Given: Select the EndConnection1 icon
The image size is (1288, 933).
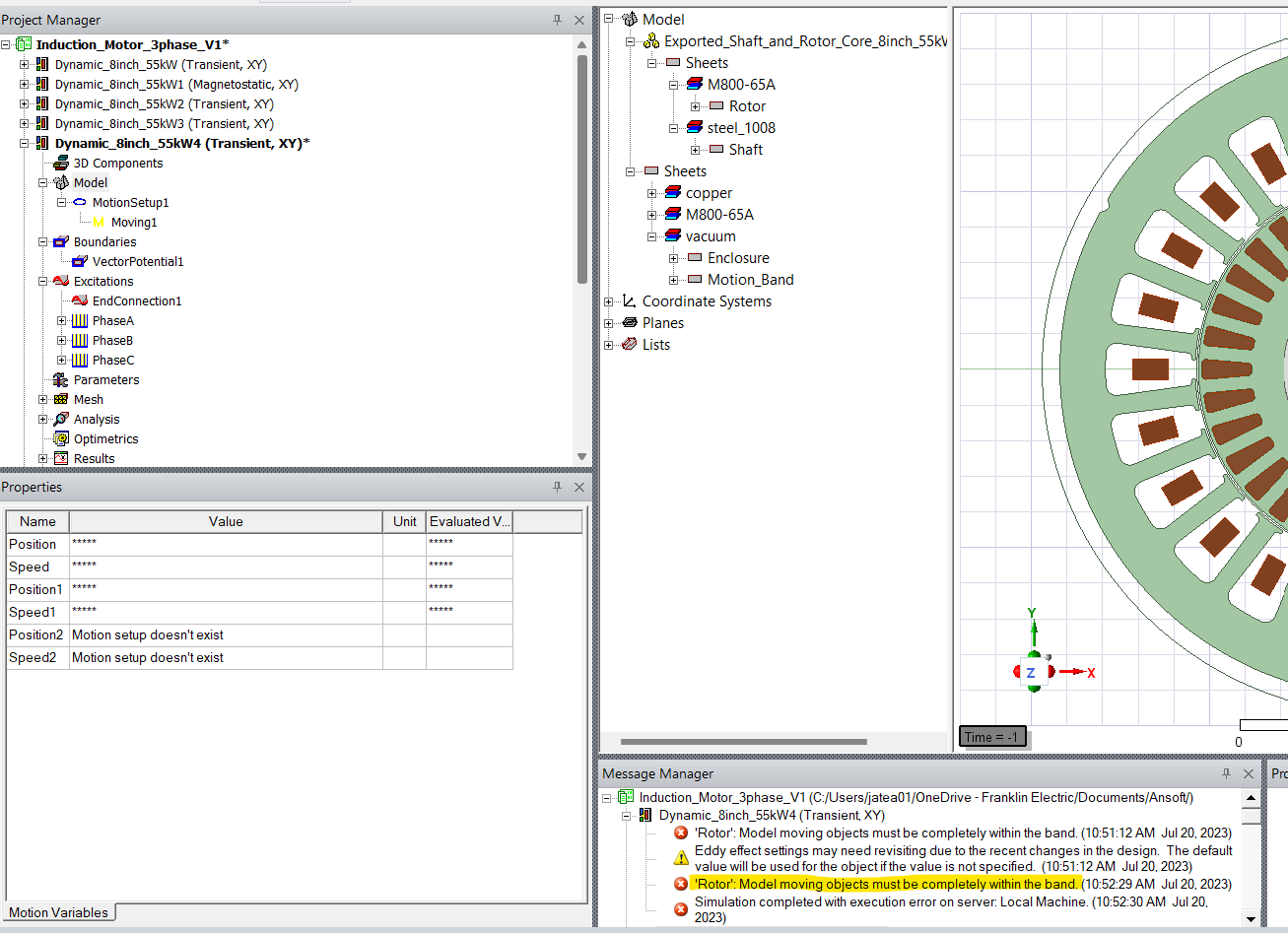Looking at the screenshot, I should tap(80, 300).
